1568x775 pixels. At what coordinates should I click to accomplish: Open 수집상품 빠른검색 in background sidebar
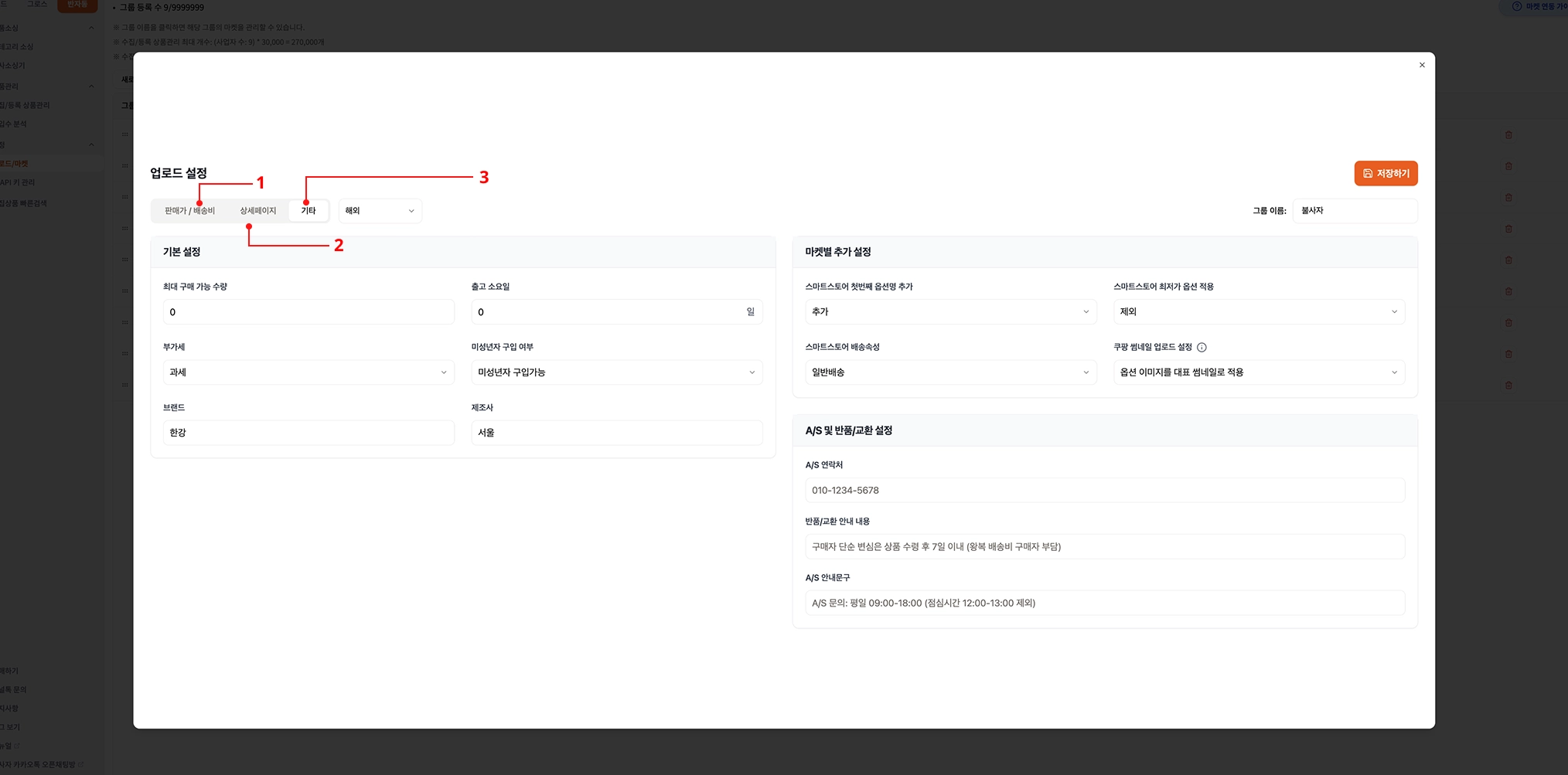(x=23, y=203)
